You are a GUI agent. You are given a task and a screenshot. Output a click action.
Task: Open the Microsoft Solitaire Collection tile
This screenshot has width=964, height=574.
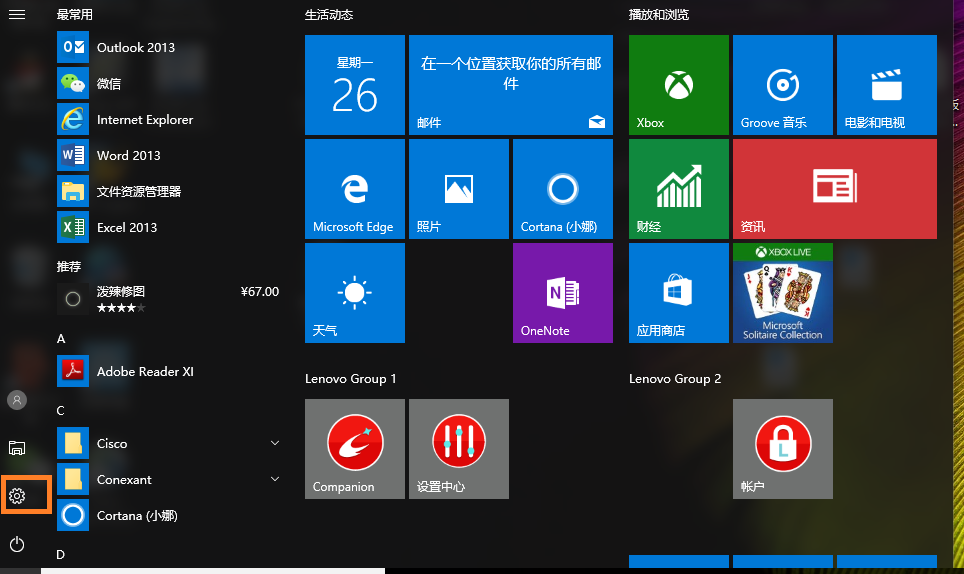783,293
